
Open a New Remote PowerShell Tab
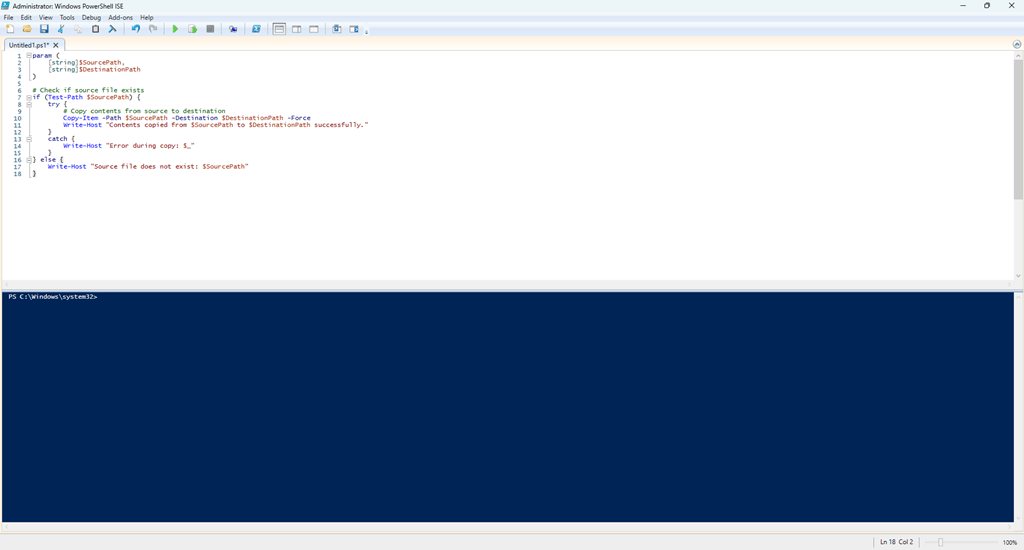(232, 29)
